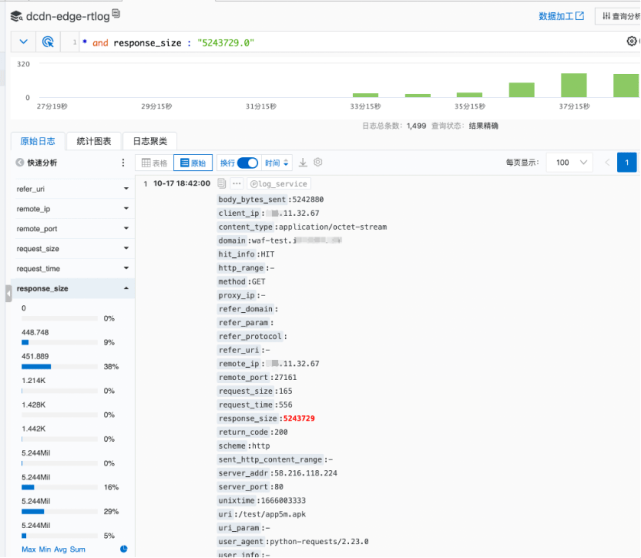
Task: Open log display settings gear icon
Action: pos(318,162)
